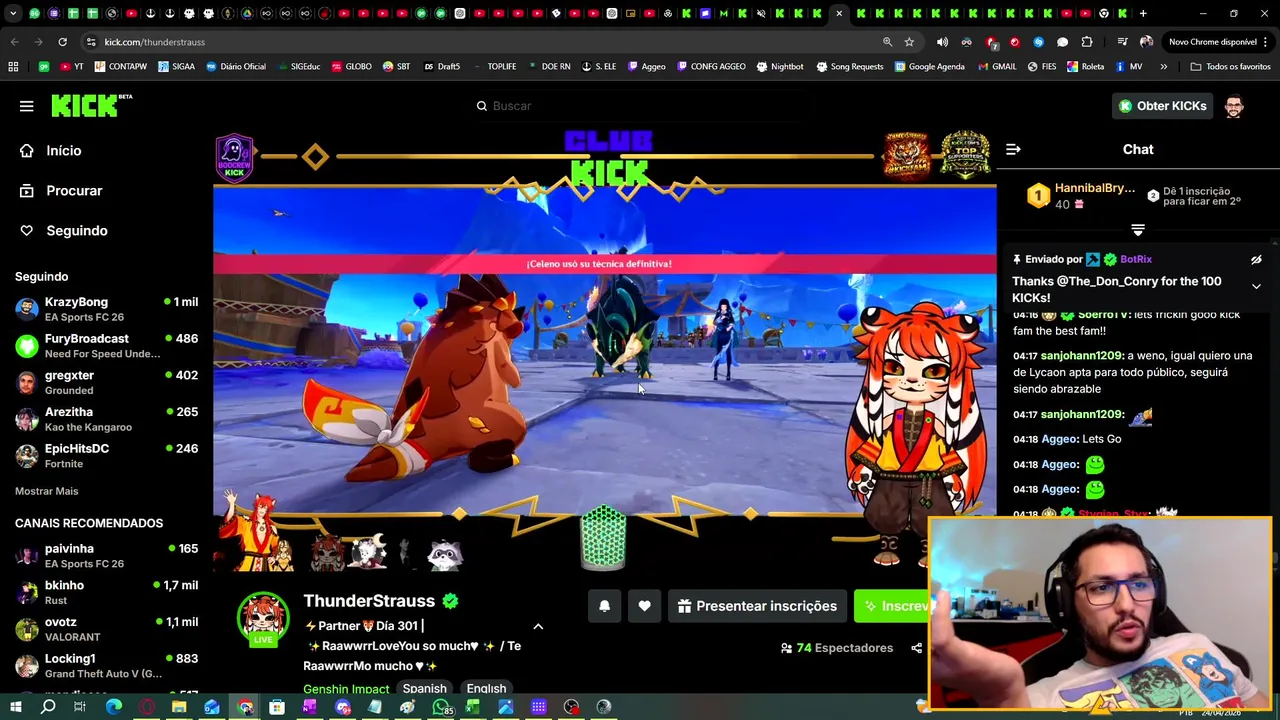The height and width of the screenshot is (720, 1280).
Task: Open the browser zoom magnifier icon
Action: click(887, 42)
